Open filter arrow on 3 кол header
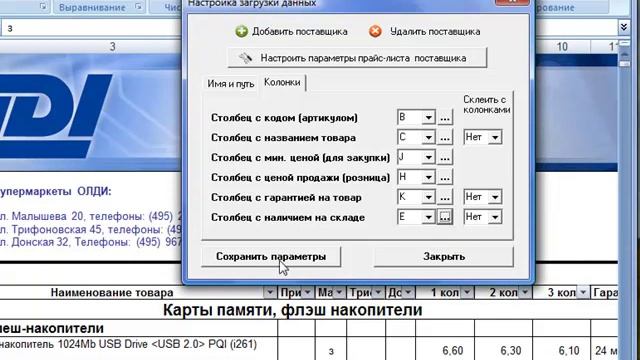640x360 pixels. point(583,292)
